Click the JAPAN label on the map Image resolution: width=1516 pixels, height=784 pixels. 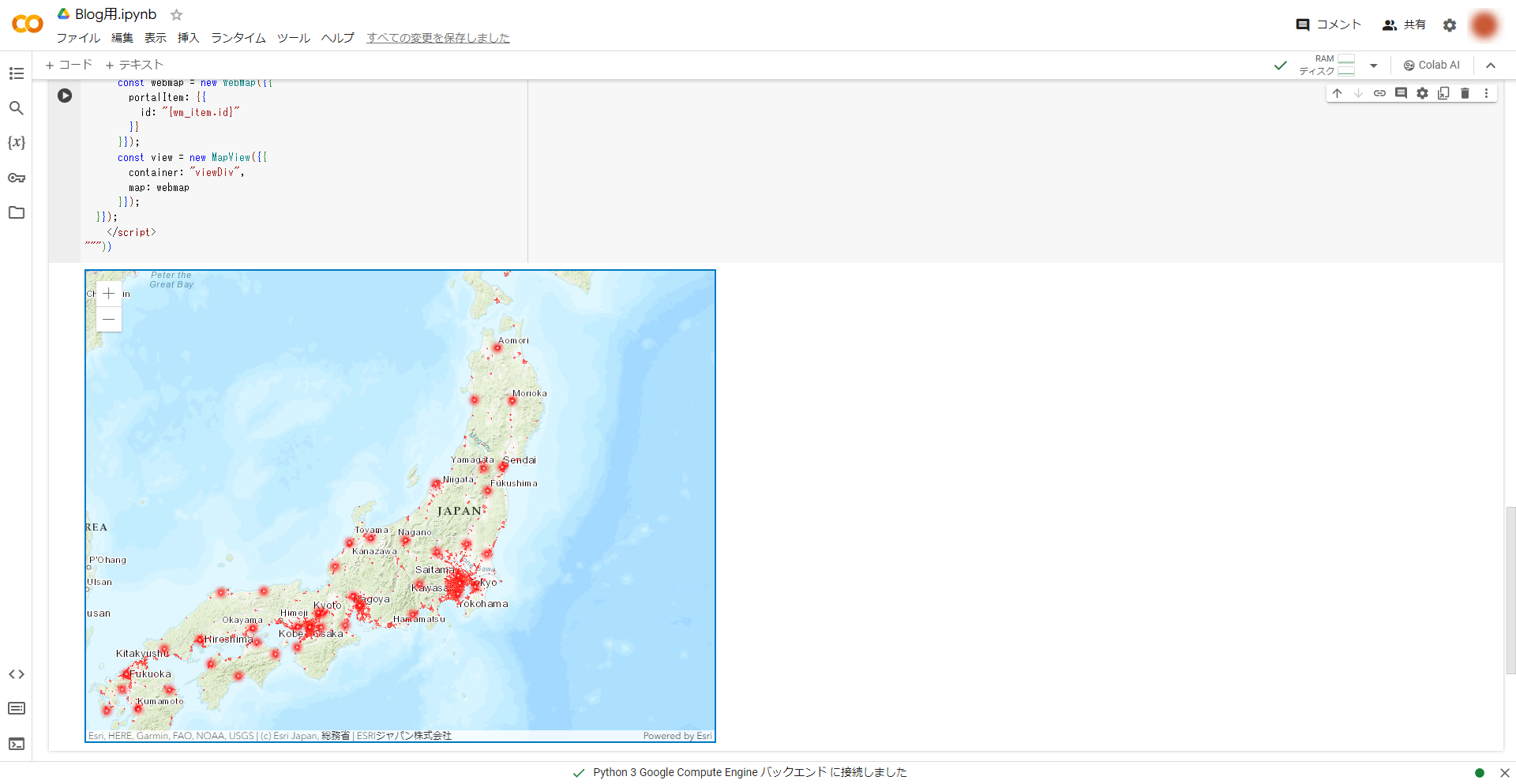click(x=460, y=512)
